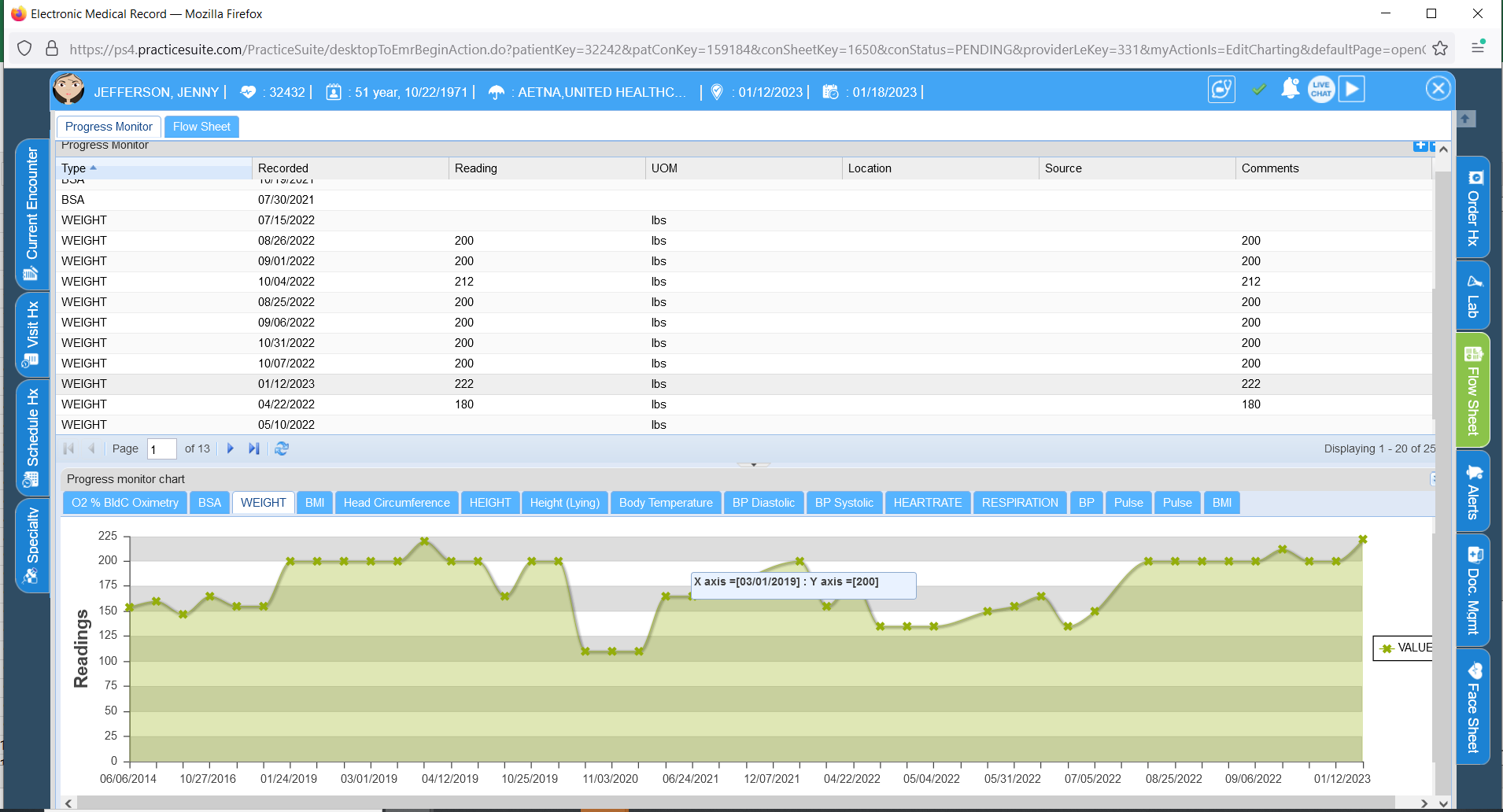Screen dimensions: 1503x812
Task: Go to the next page of readings
Action: coord(231,448)
